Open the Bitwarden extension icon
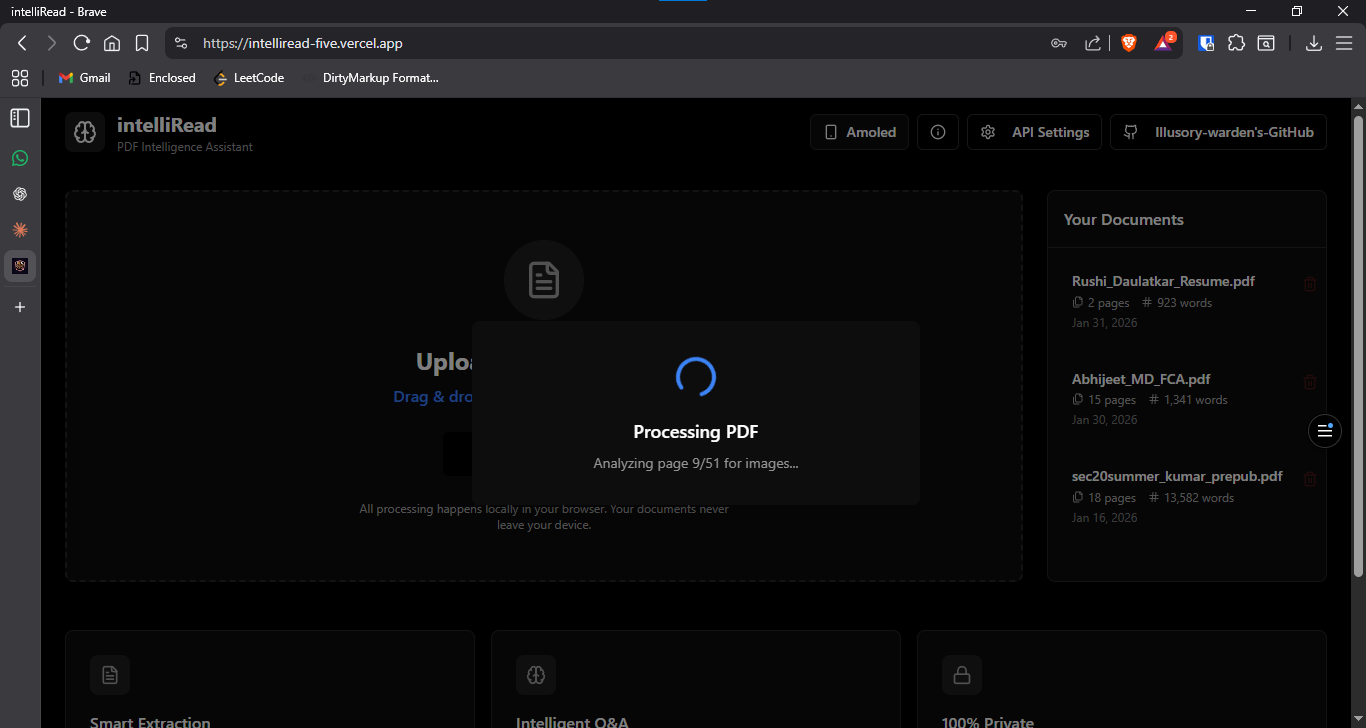This screenshot has width=1366, height=728. (1207, 43)
